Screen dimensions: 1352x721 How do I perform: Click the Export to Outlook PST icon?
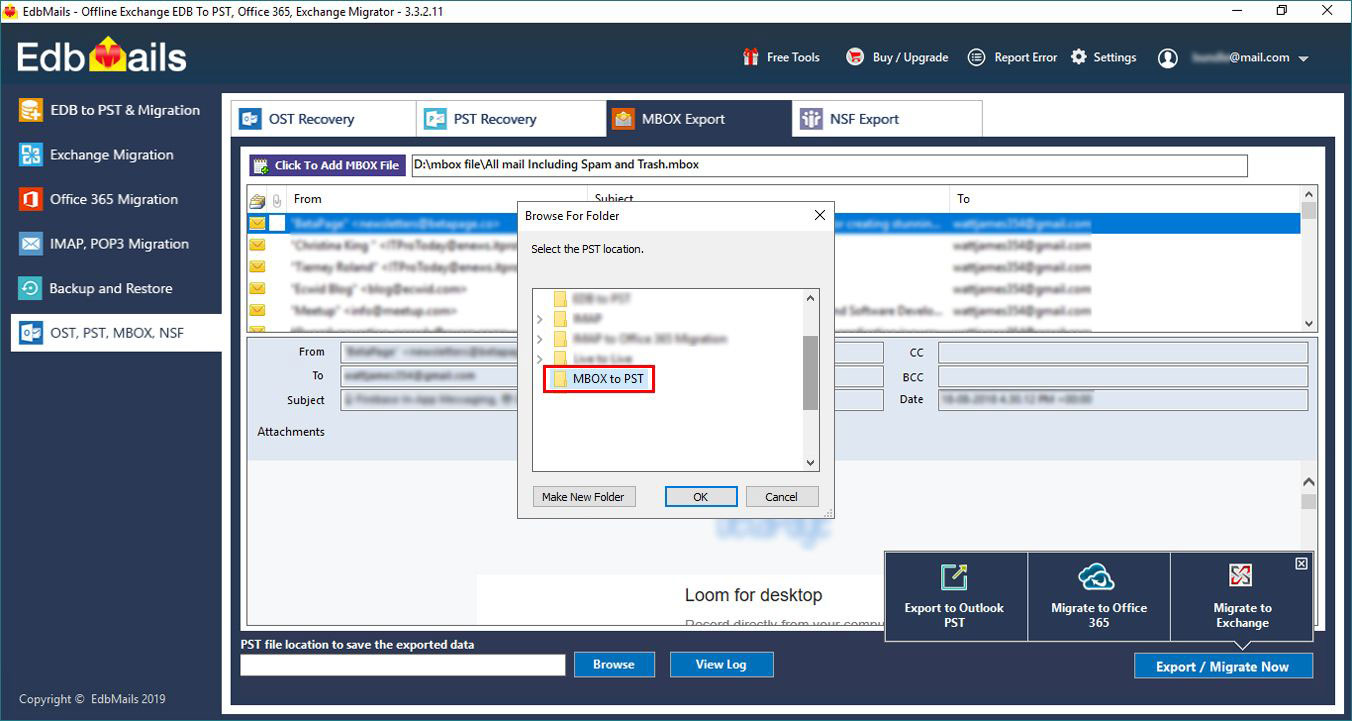pos(954,577)
